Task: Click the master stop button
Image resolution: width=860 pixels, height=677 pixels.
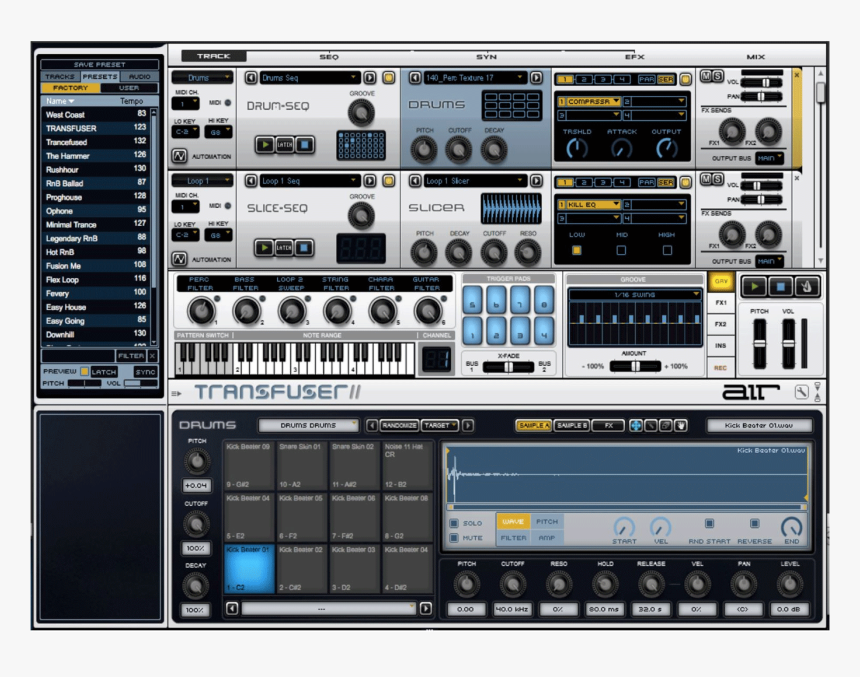Action: (x=780, y=286)
